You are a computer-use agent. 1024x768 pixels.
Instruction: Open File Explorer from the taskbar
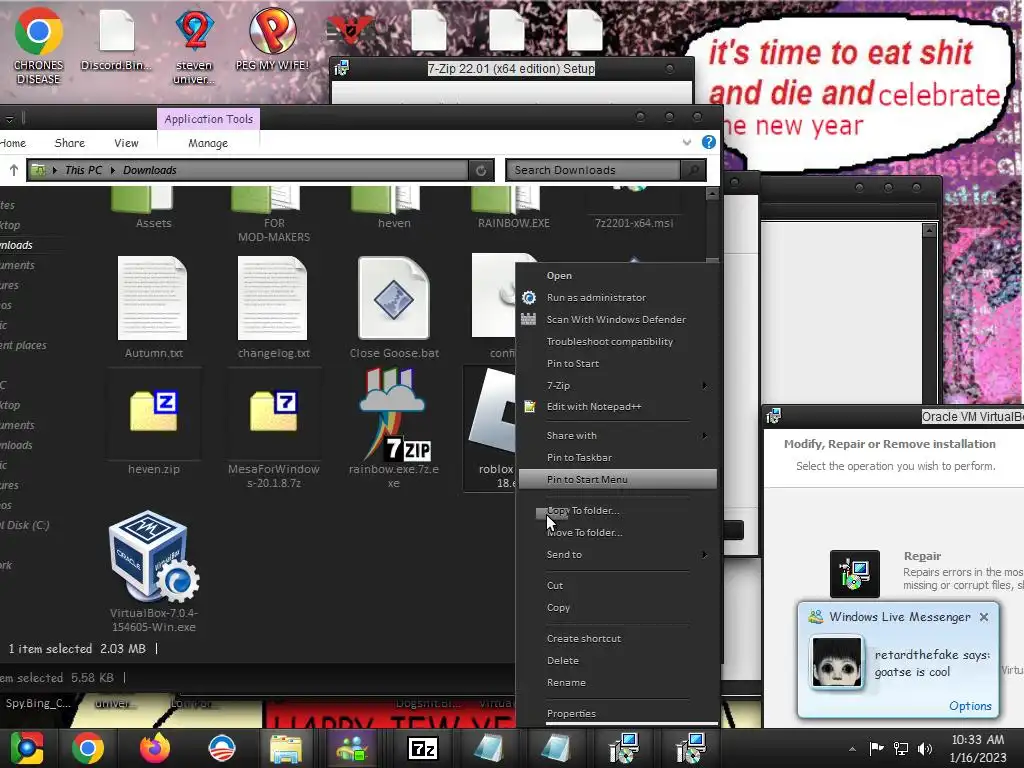[286, 748]
